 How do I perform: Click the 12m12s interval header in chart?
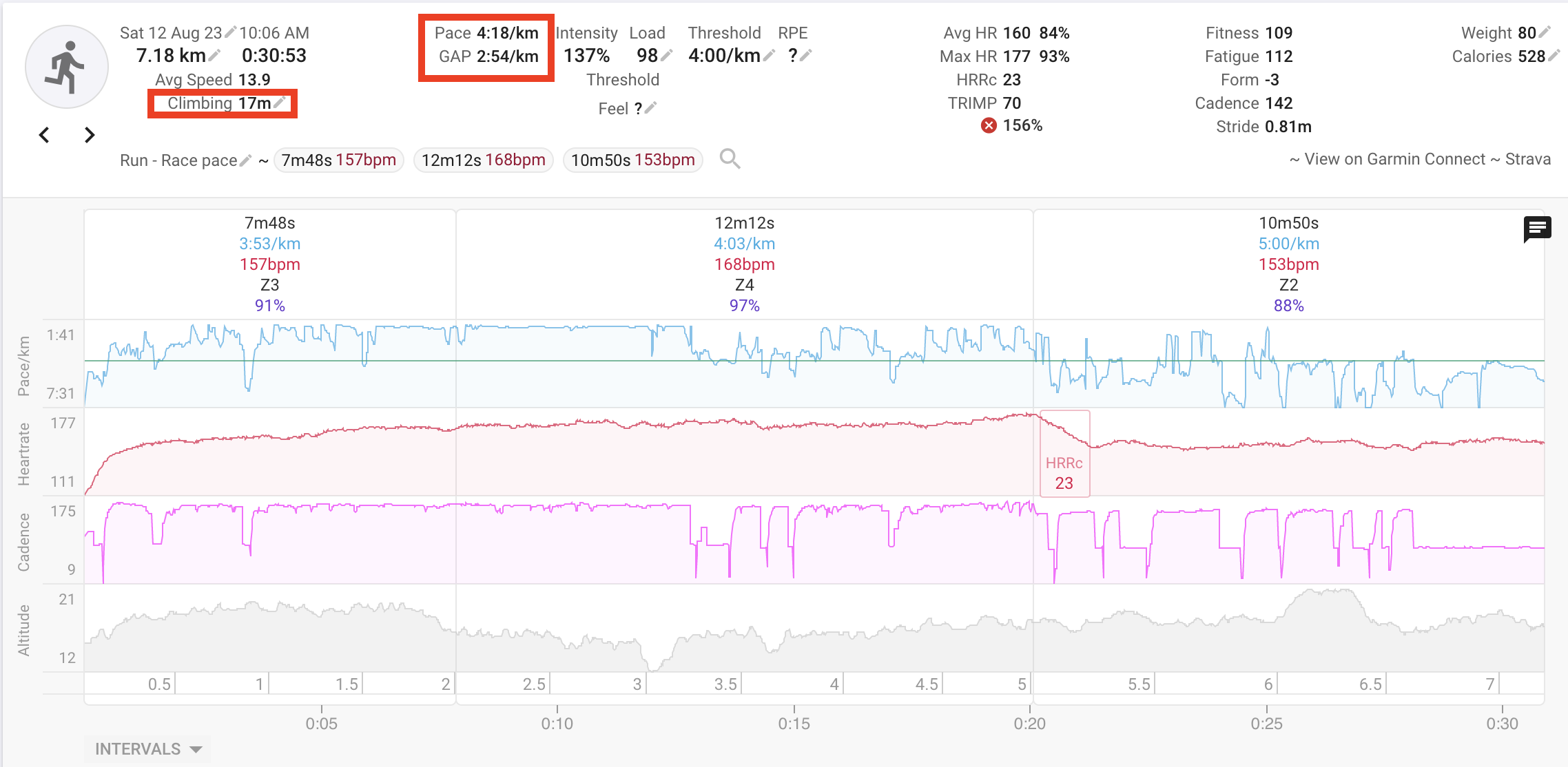pyautogui.click(x=745, y=223)
